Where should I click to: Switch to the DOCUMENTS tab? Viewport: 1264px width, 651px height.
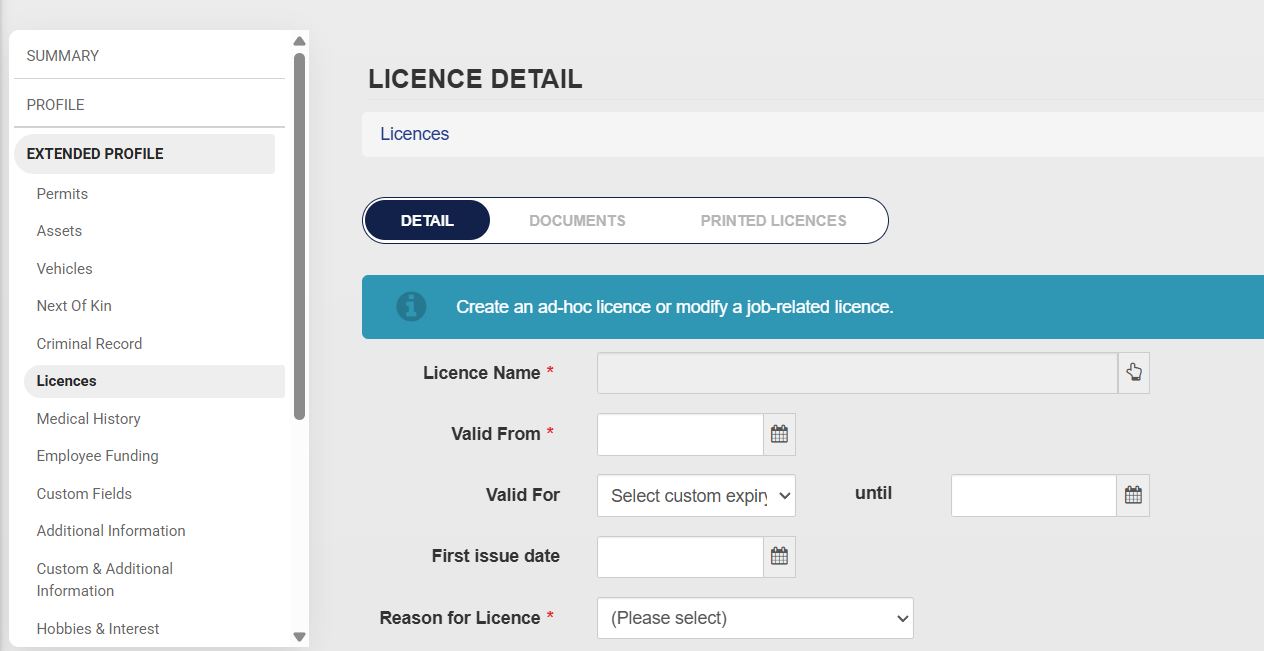577,220
